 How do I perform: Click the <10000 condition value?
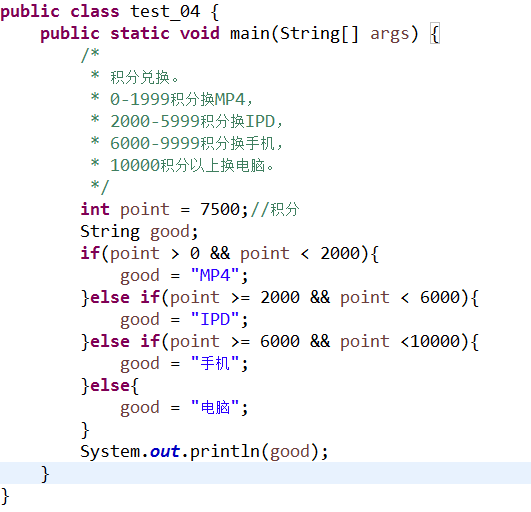[x=430, y=341]
